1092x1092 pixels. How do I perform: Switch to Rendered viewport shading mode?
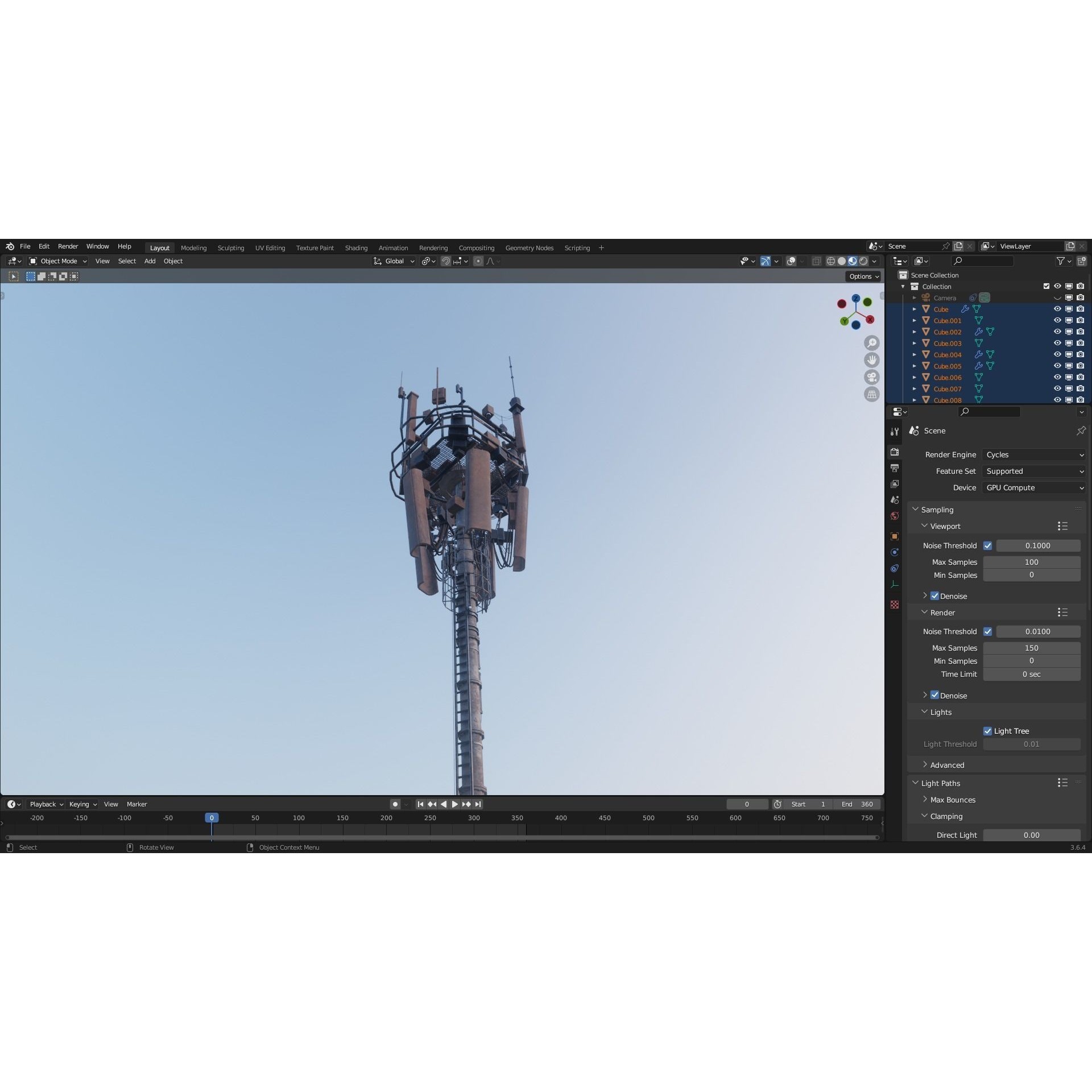point(863,261)
